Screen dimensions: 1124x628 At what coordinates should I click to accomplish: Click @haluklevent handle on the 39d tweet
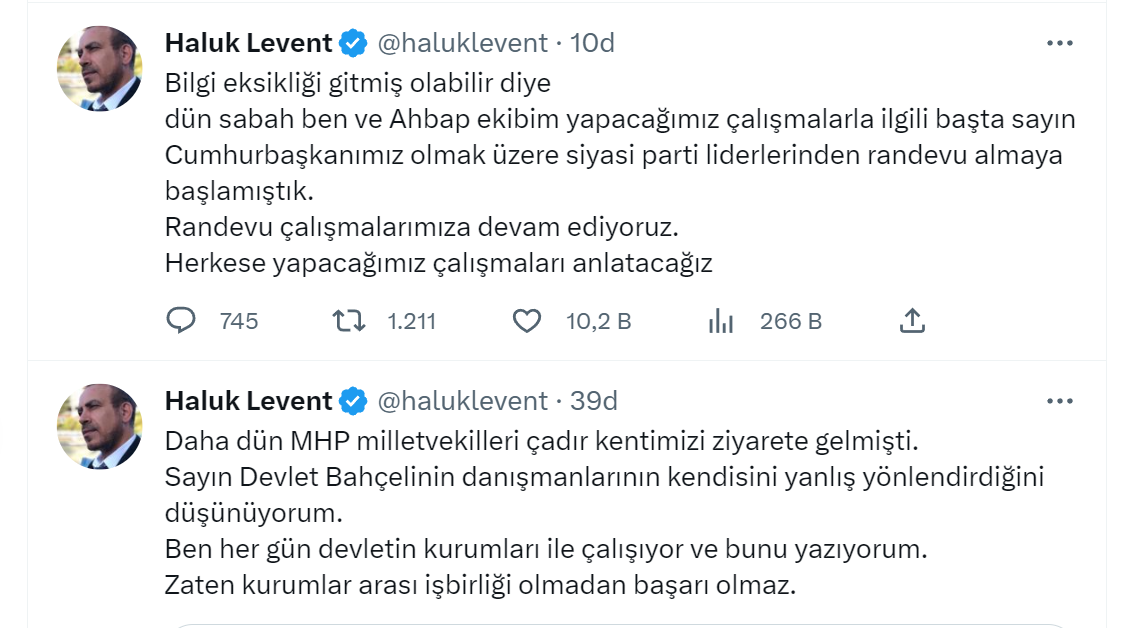462,401
